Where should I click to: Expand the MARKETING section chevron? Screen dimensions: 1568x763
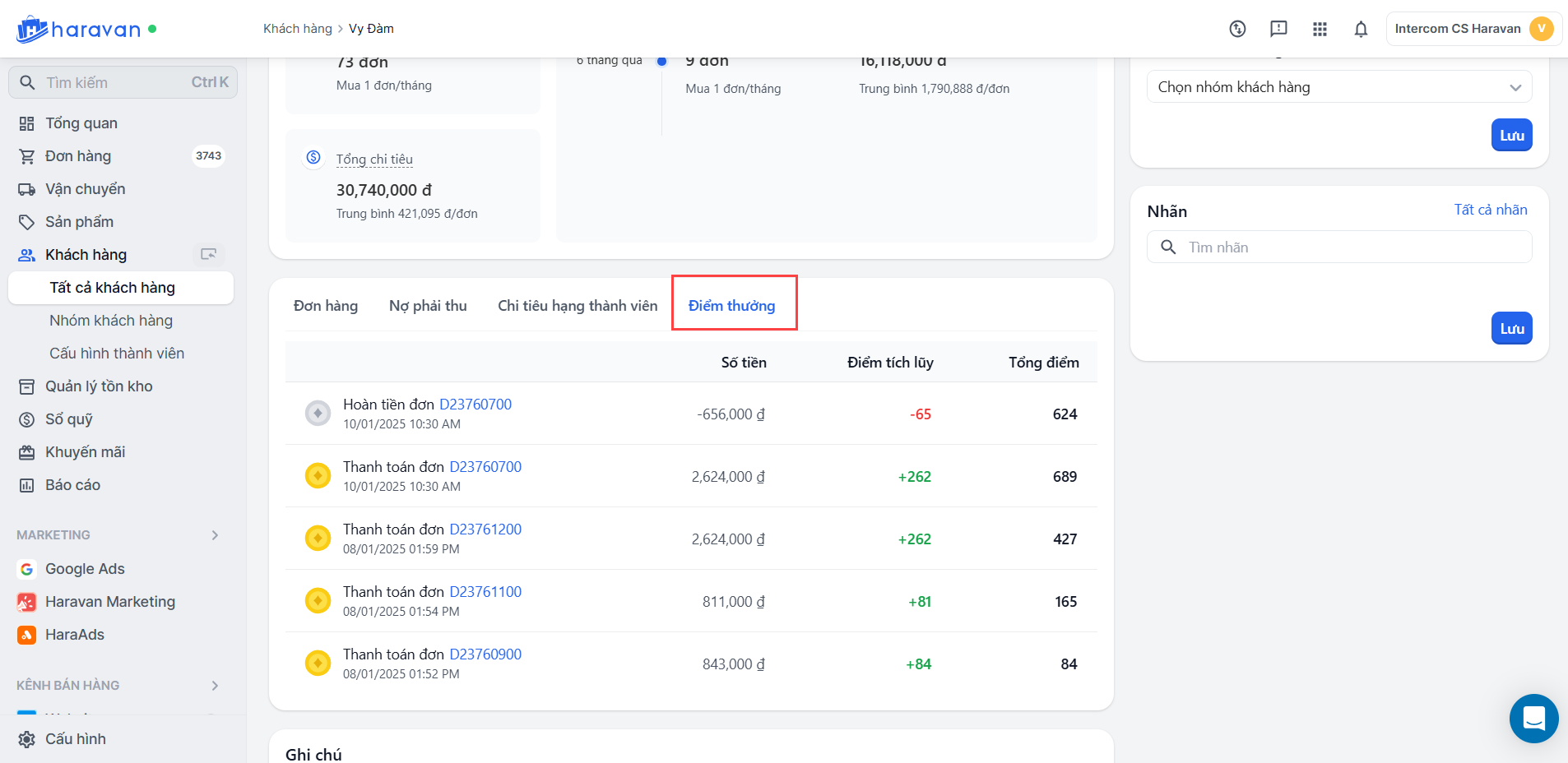(215, 535)
